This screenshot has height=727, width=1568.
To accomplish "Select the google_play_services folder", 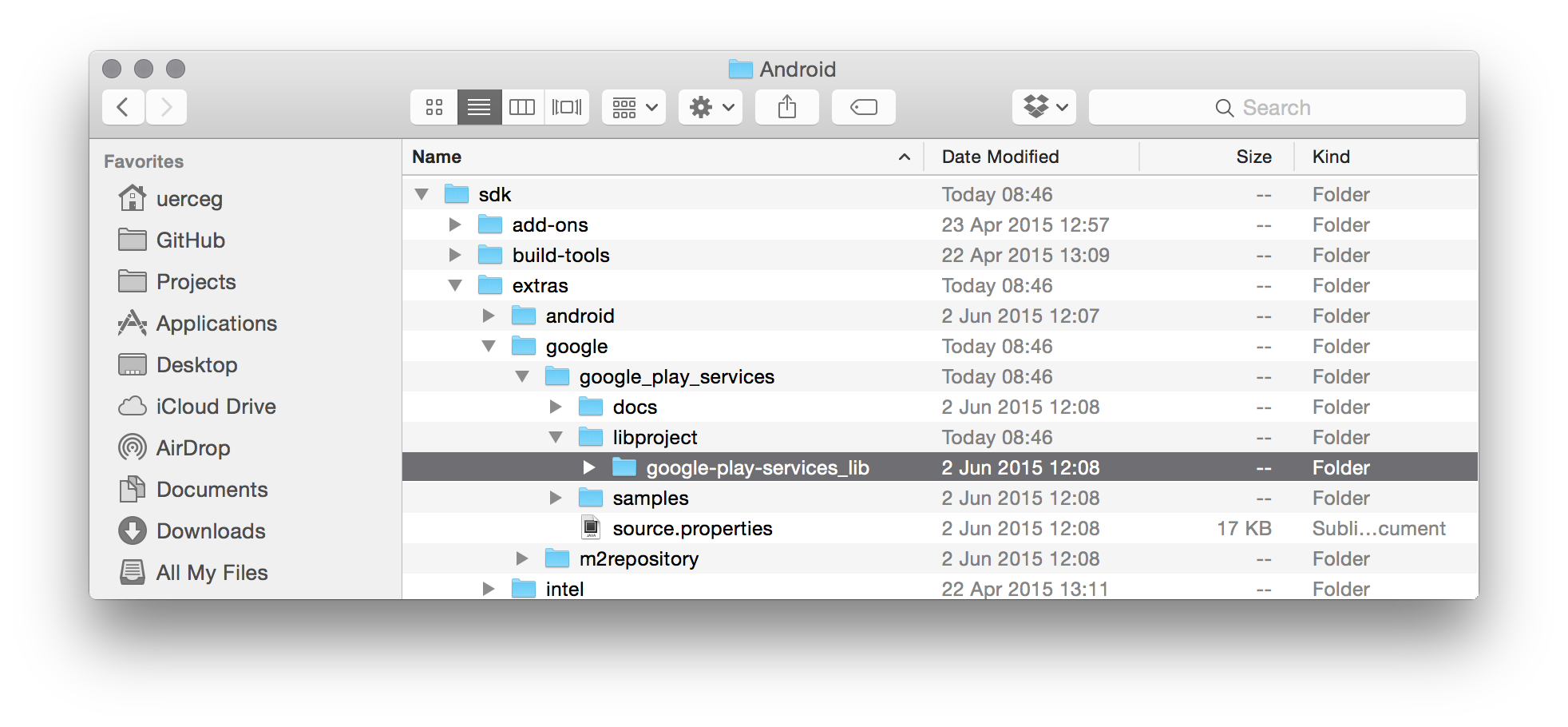I will click(677, 376).
